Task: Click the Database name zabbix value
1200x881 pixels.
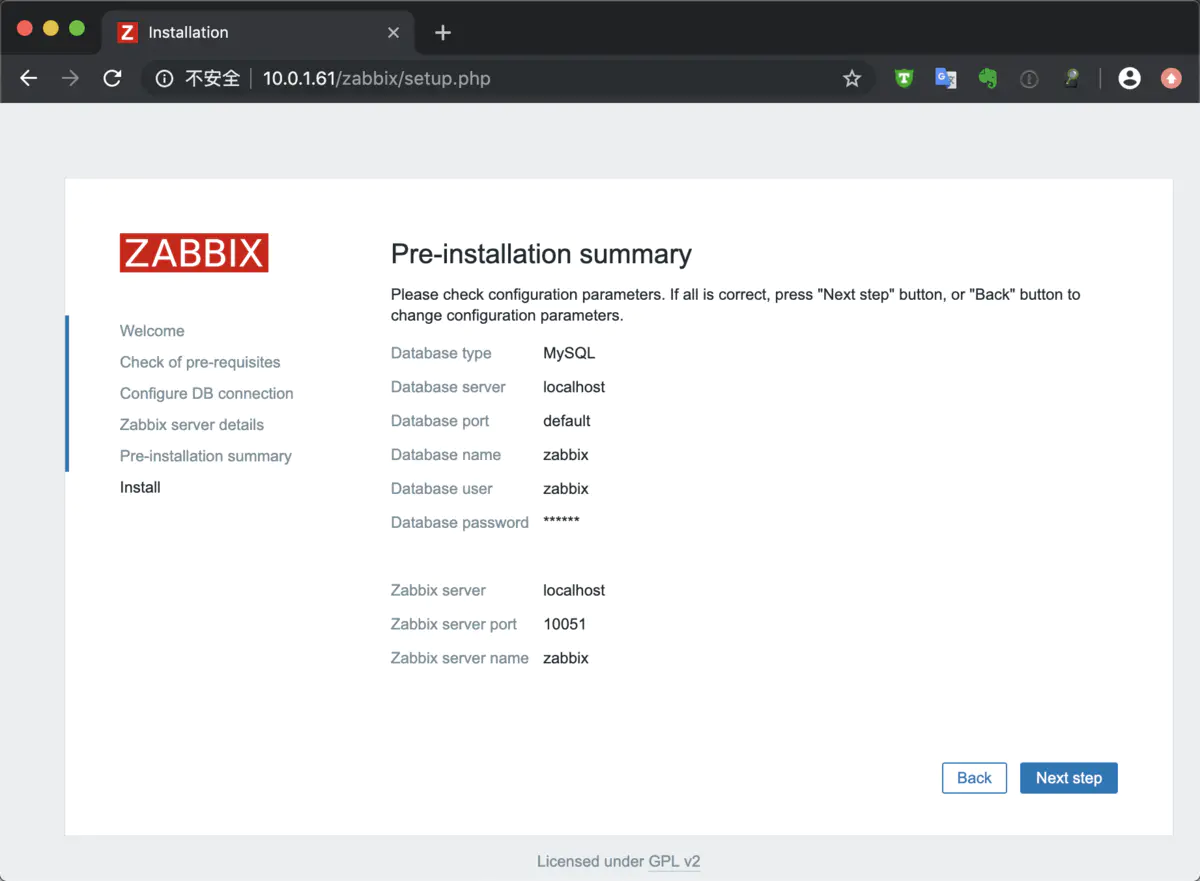Action: [566, 455]
